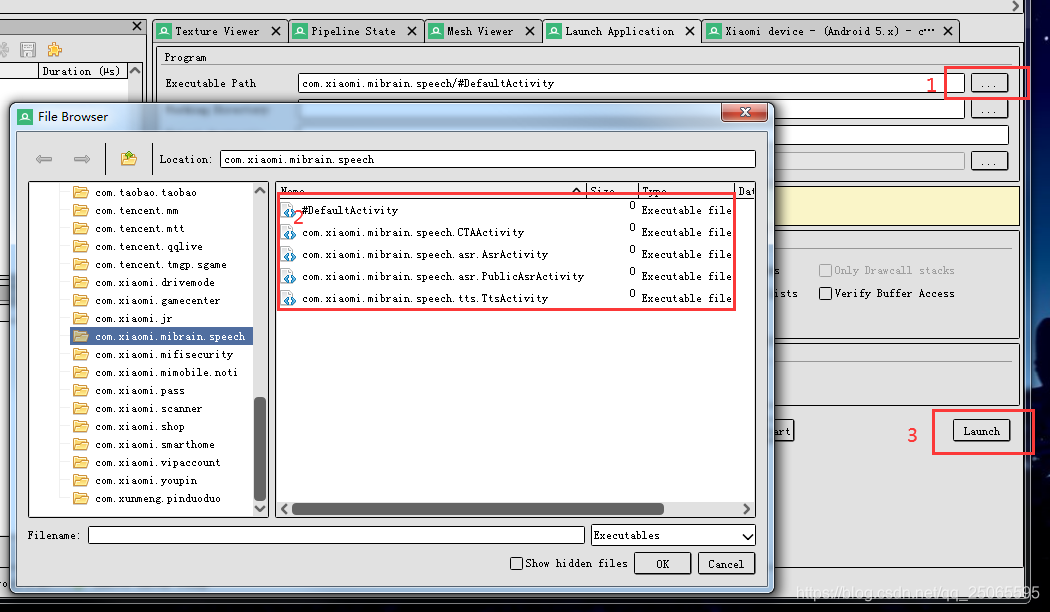Select com.xiaomi.jr folder
Screen dimensions: 1050x612
[133, 319]
